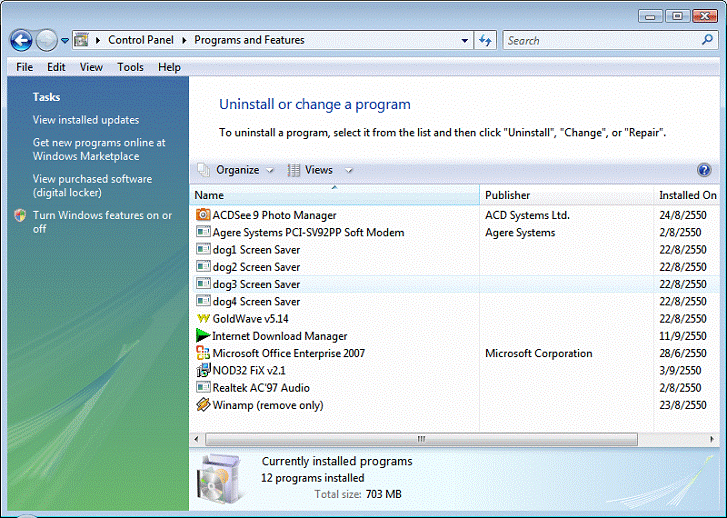
Task: Open the Tools menu
Action: 130,67
